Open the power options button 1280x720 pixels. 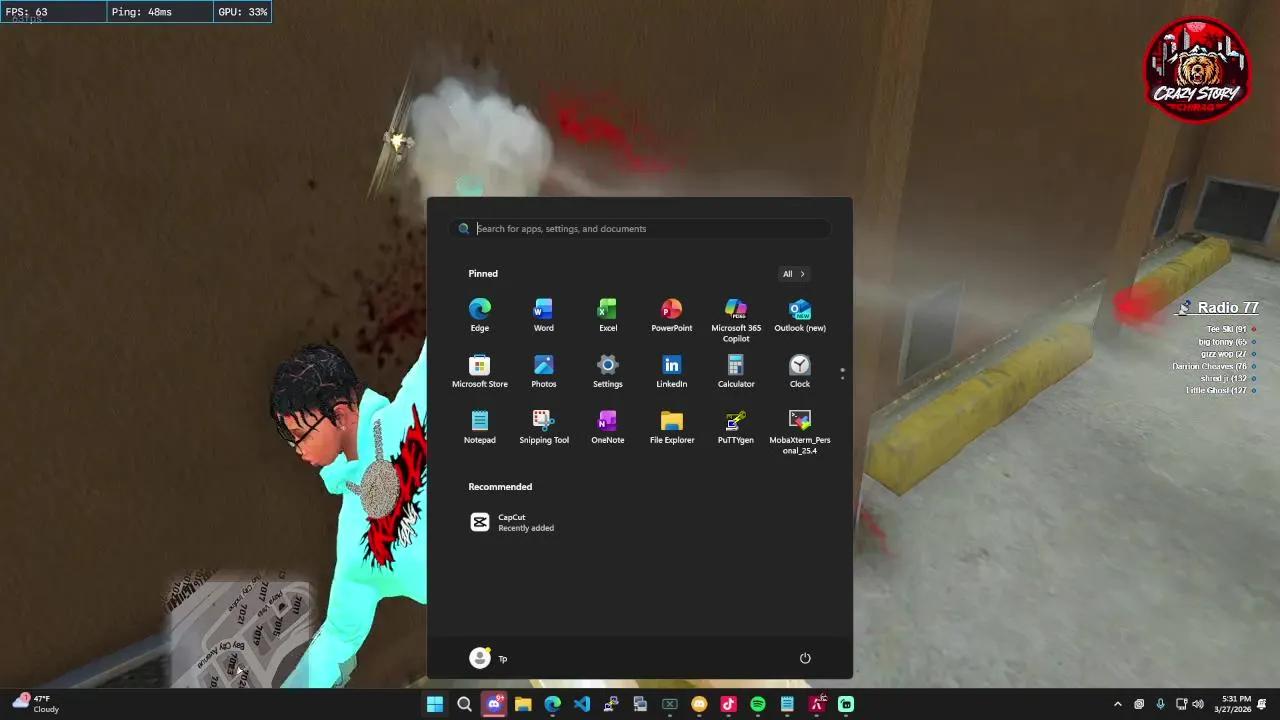pyautogui.click(x=805, y=658)
